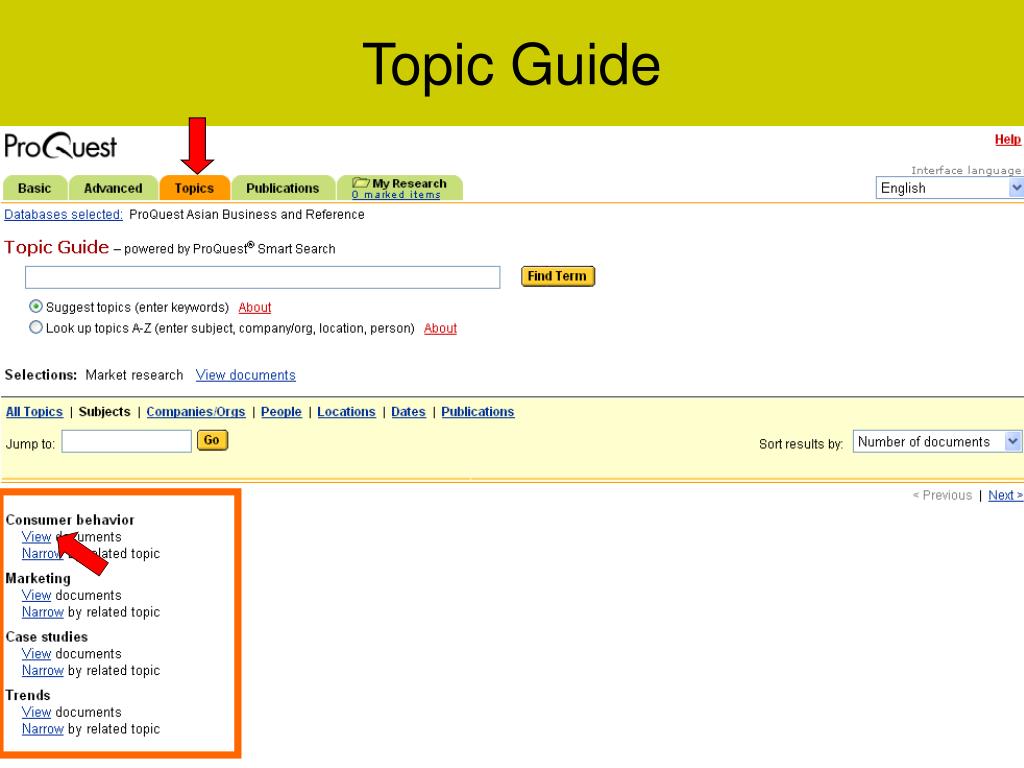The image size is (1024, 768).
Task: Select Look up topics A-Z radio button
Action: pos(36,327)
